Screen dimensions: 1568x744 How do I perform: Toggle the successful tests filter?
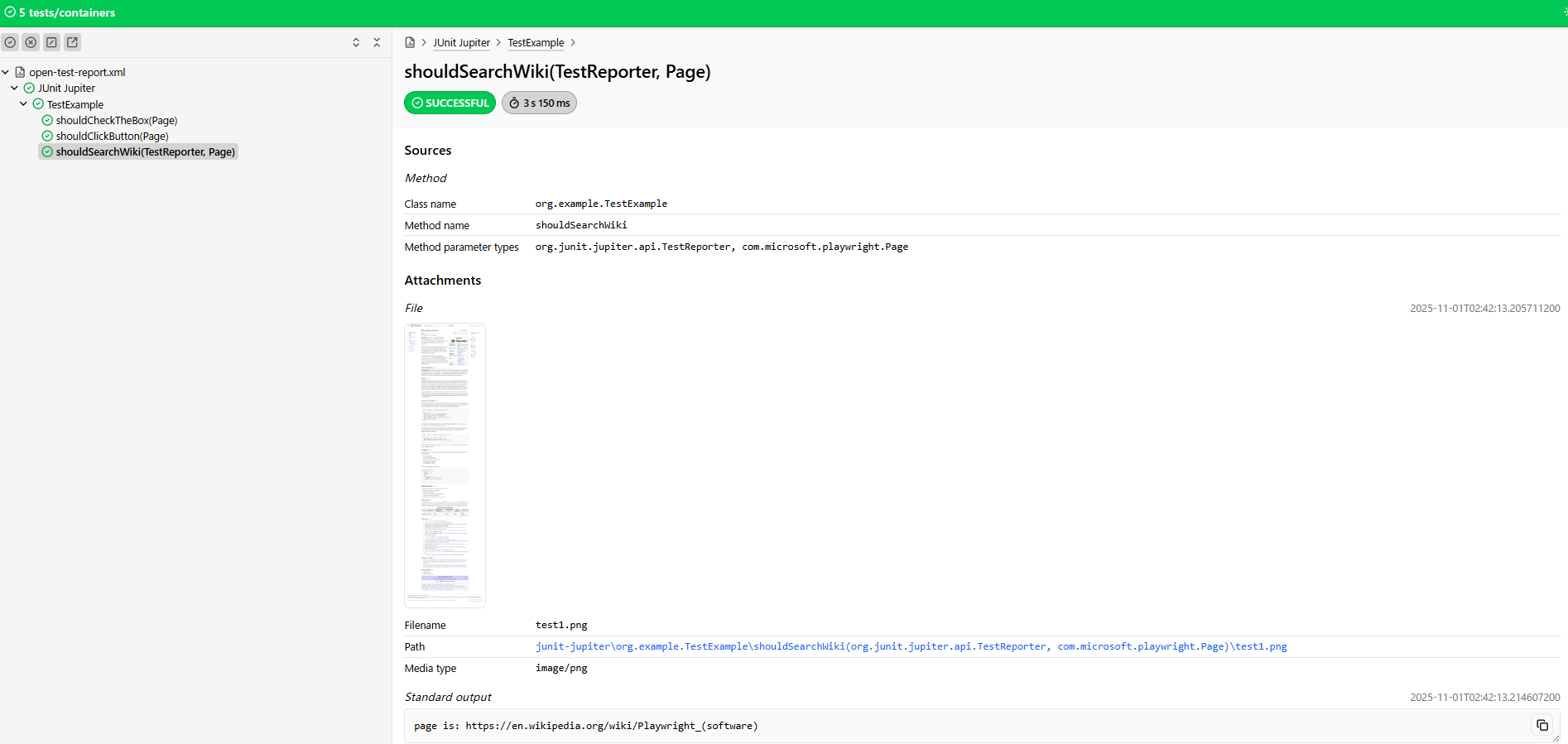(x=10, y=42)
